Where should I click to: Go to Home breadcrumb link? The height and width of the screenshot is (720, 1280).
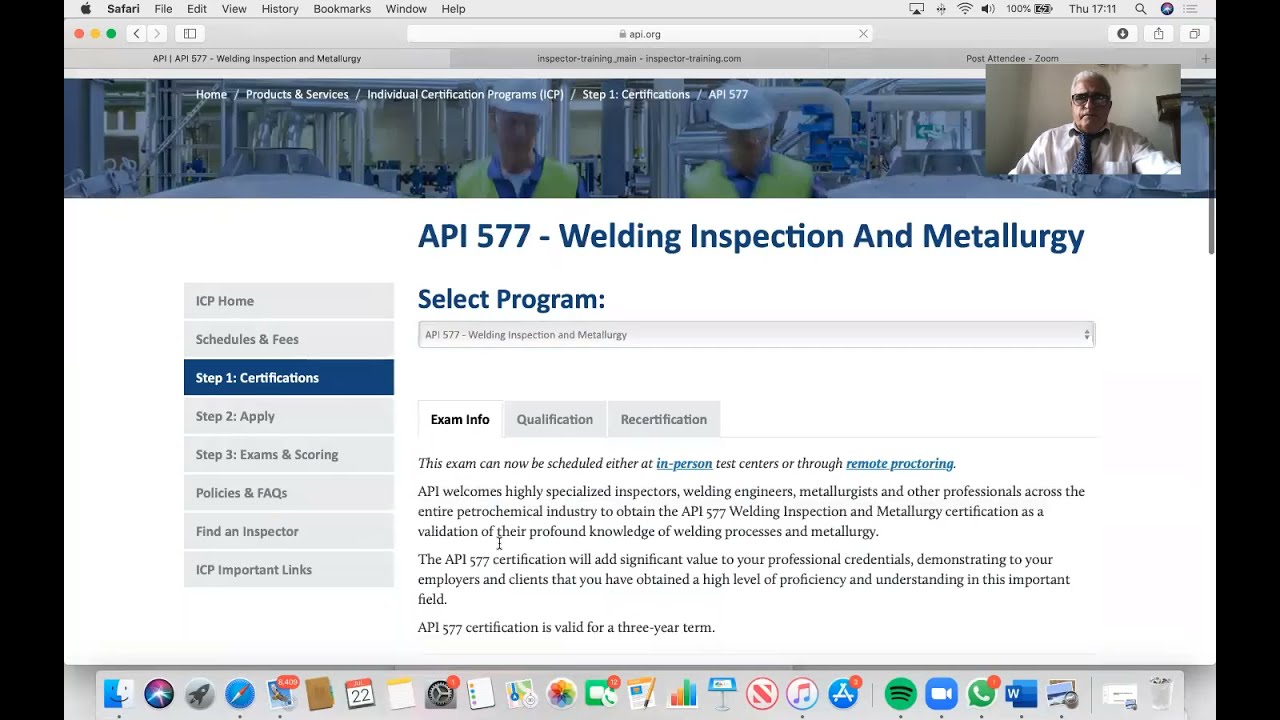pyautogui.click(x=211, y=94)
